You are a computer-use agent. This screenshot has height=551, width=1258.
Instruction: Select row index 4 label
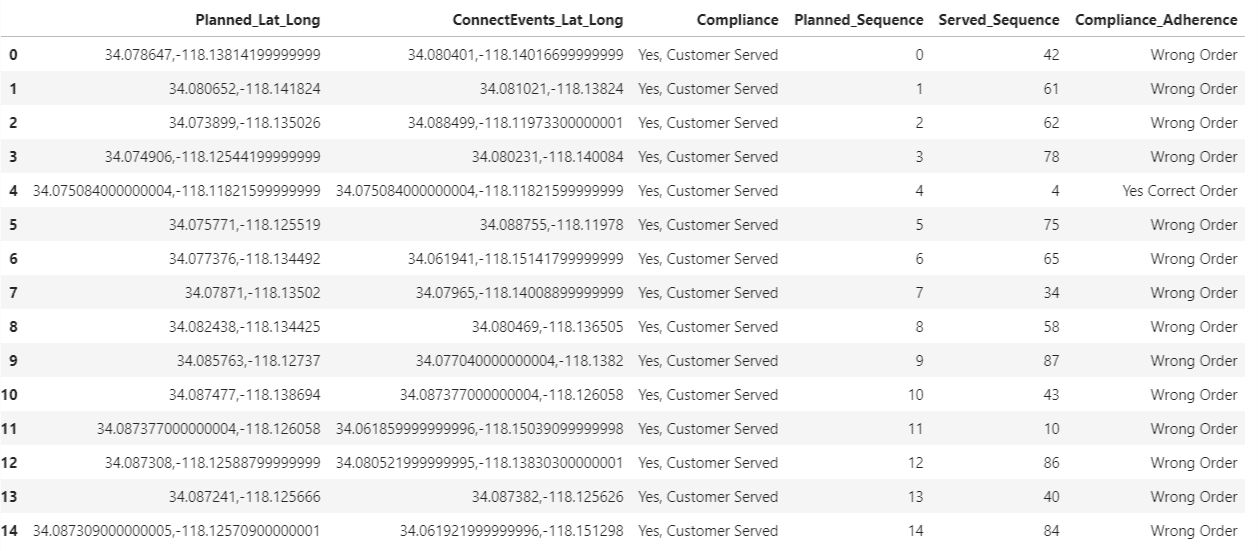click(12, 191)
